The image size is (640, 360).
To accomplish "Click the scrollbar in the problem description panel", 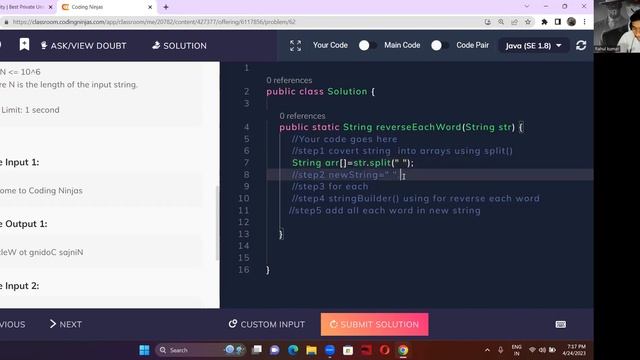I will [x=217, y=223].
